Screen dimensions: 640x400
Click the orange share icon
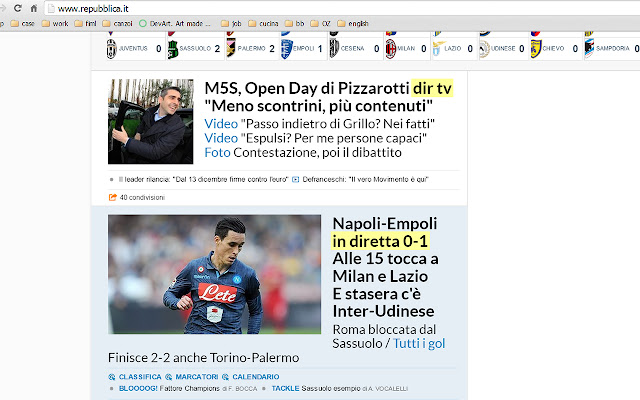pyautogui.click(x=113, y=197)
